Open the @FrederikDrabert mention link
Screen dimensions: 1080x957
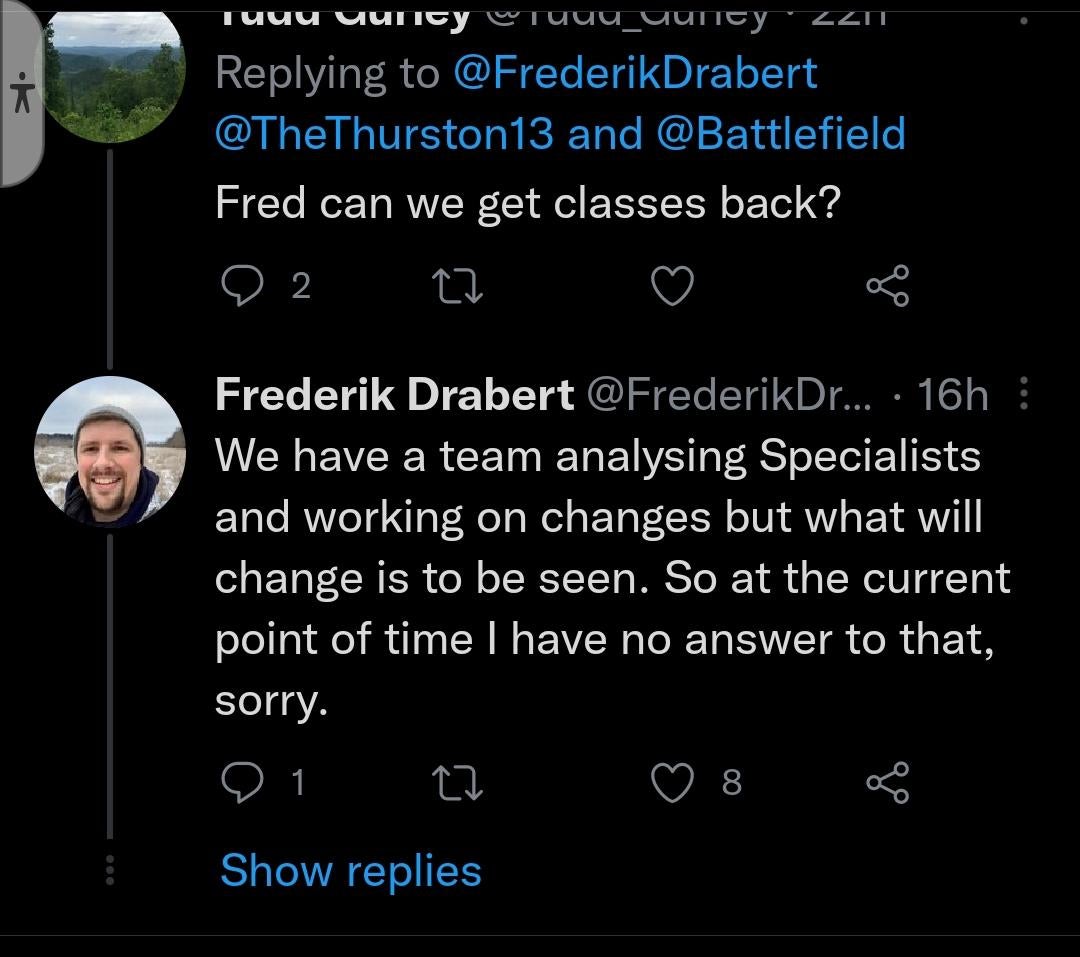(x=635, y=73)
